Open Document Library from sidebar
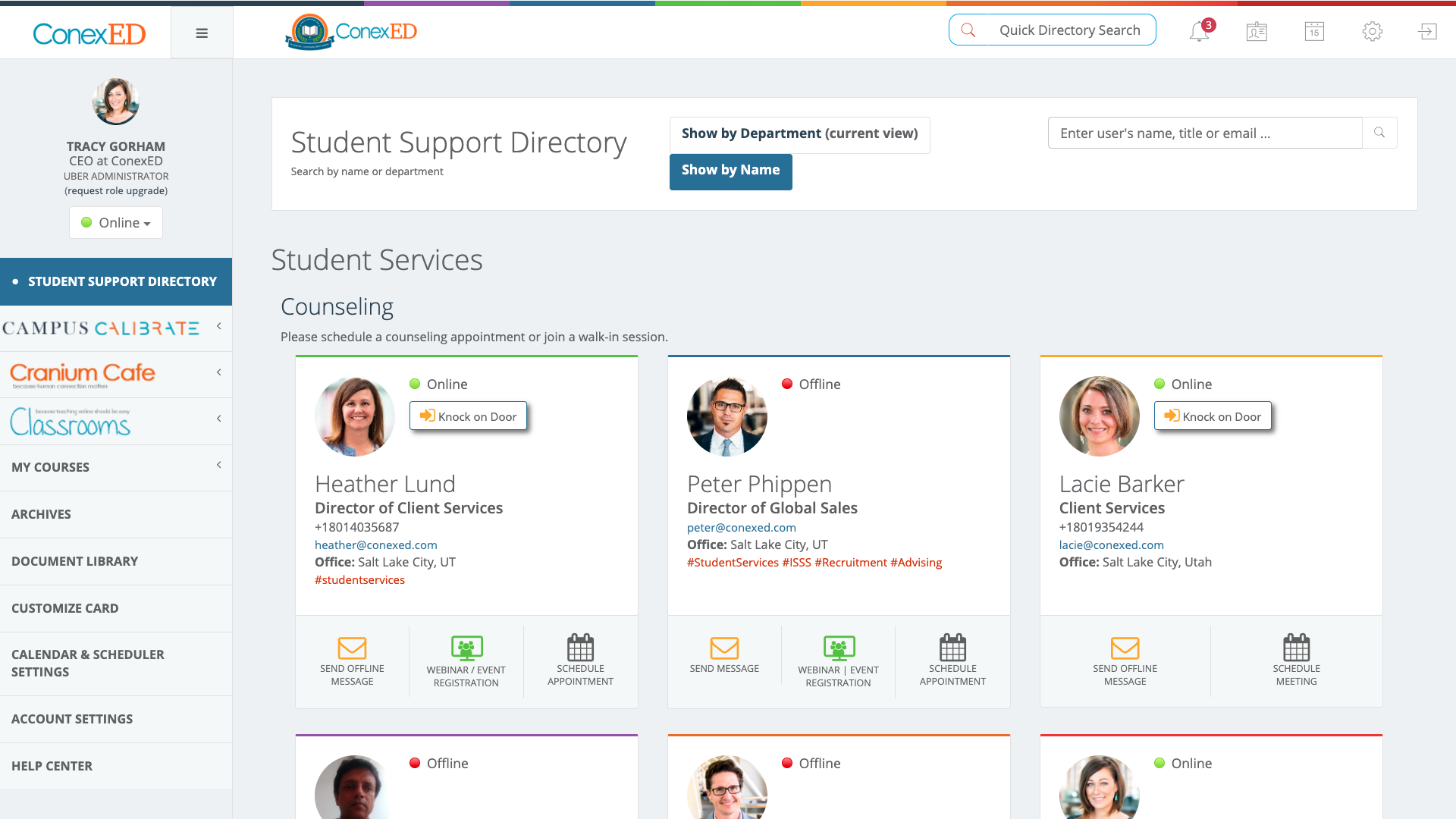The image size is (1456, 819). (74, 561)
